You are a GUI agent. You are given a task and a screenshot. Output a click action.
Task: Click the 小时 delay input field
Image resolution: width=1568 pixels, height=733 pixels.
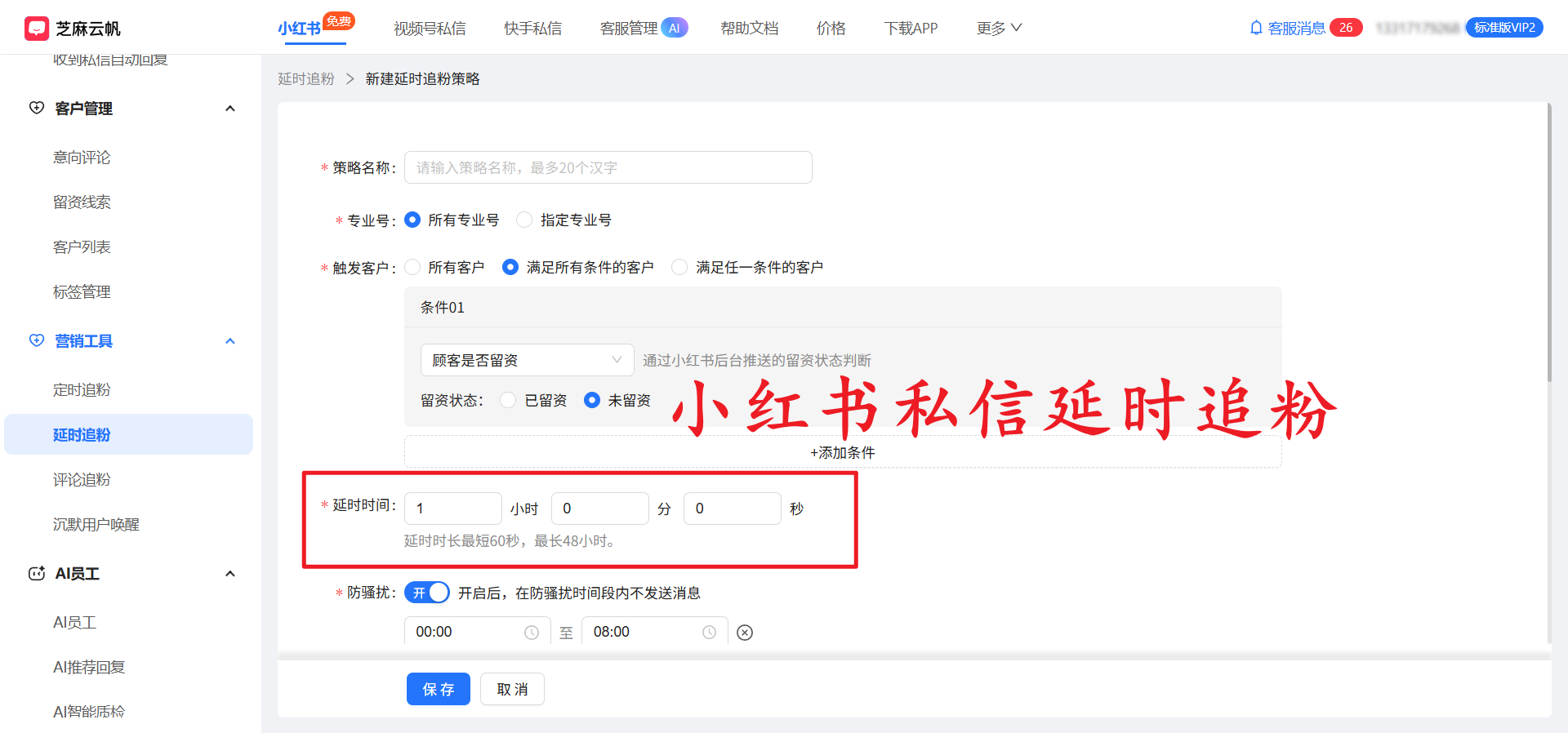pos(453,509)
